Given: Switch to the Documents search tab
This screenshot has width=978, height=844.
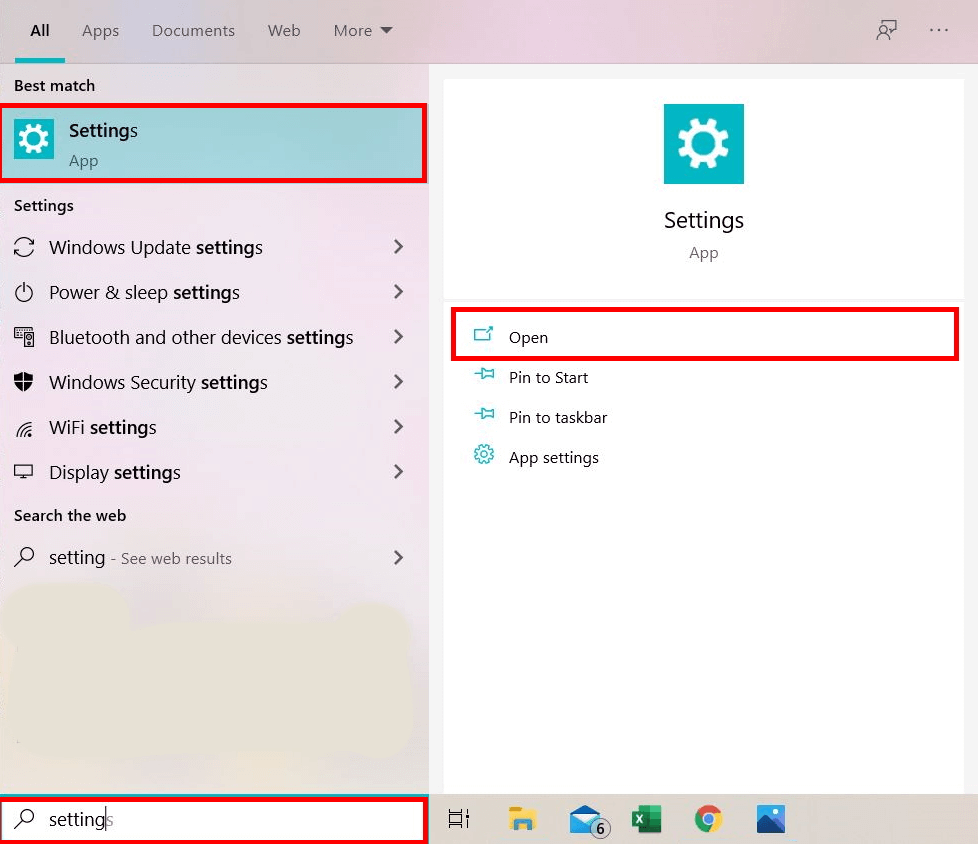Looking at the screenshot, I should 193,31.
